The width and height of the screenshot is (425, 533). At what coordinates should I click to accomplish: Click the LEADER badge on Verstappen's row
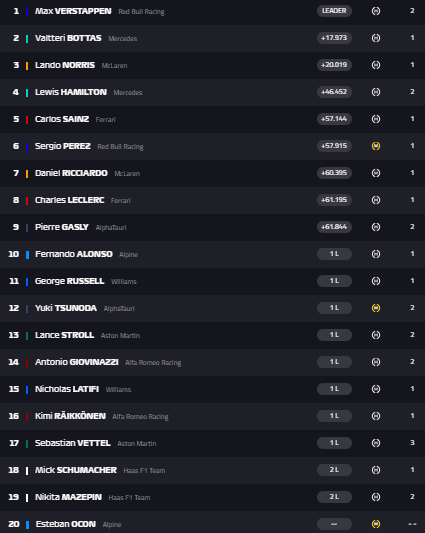334,11
